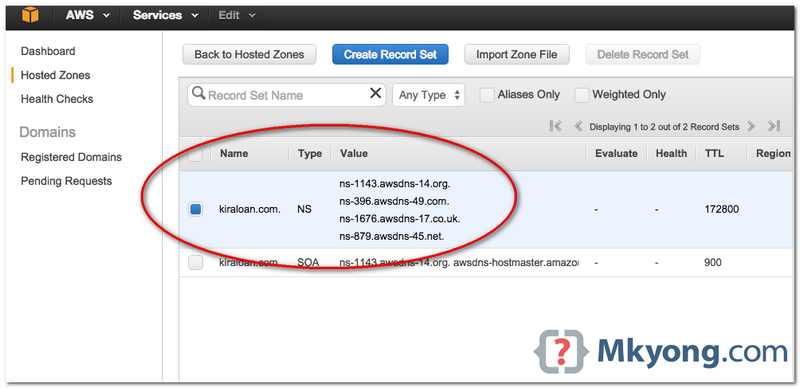This screenshot has height=388, width=800.
Task: Click the SOA record value text
Action: pos(459,262)
